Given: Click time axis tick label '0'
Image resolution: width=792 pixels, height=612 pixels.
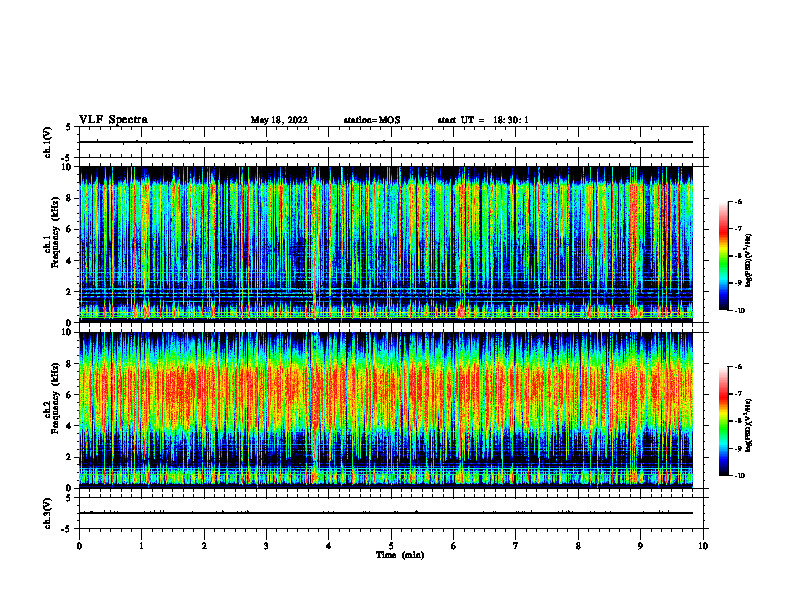Looking at the screenshot, I should (x=79, y=546).
